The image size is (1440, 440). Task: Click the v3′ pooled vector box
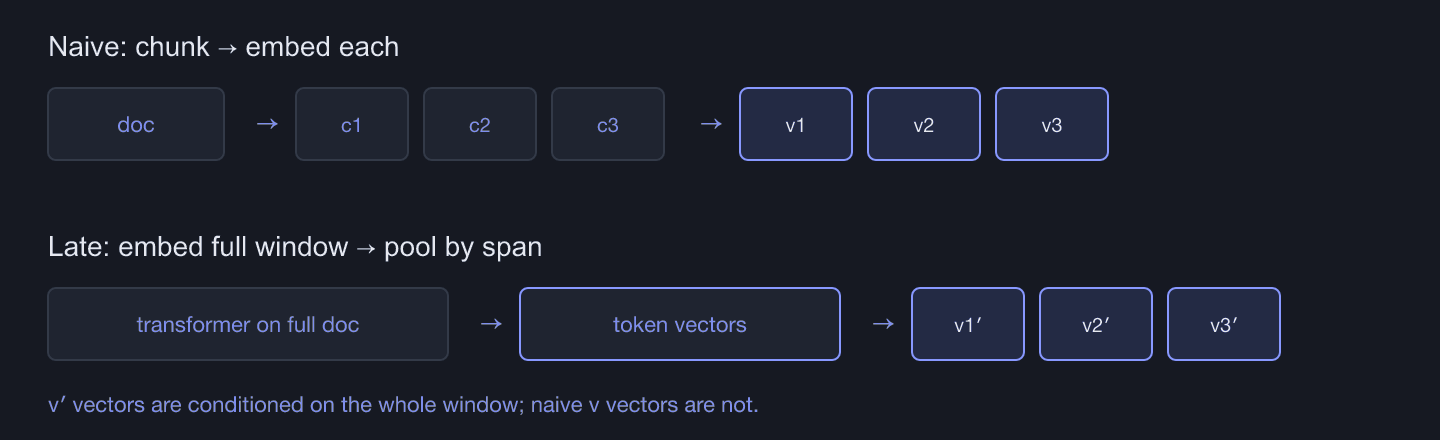pos(1224,324)
